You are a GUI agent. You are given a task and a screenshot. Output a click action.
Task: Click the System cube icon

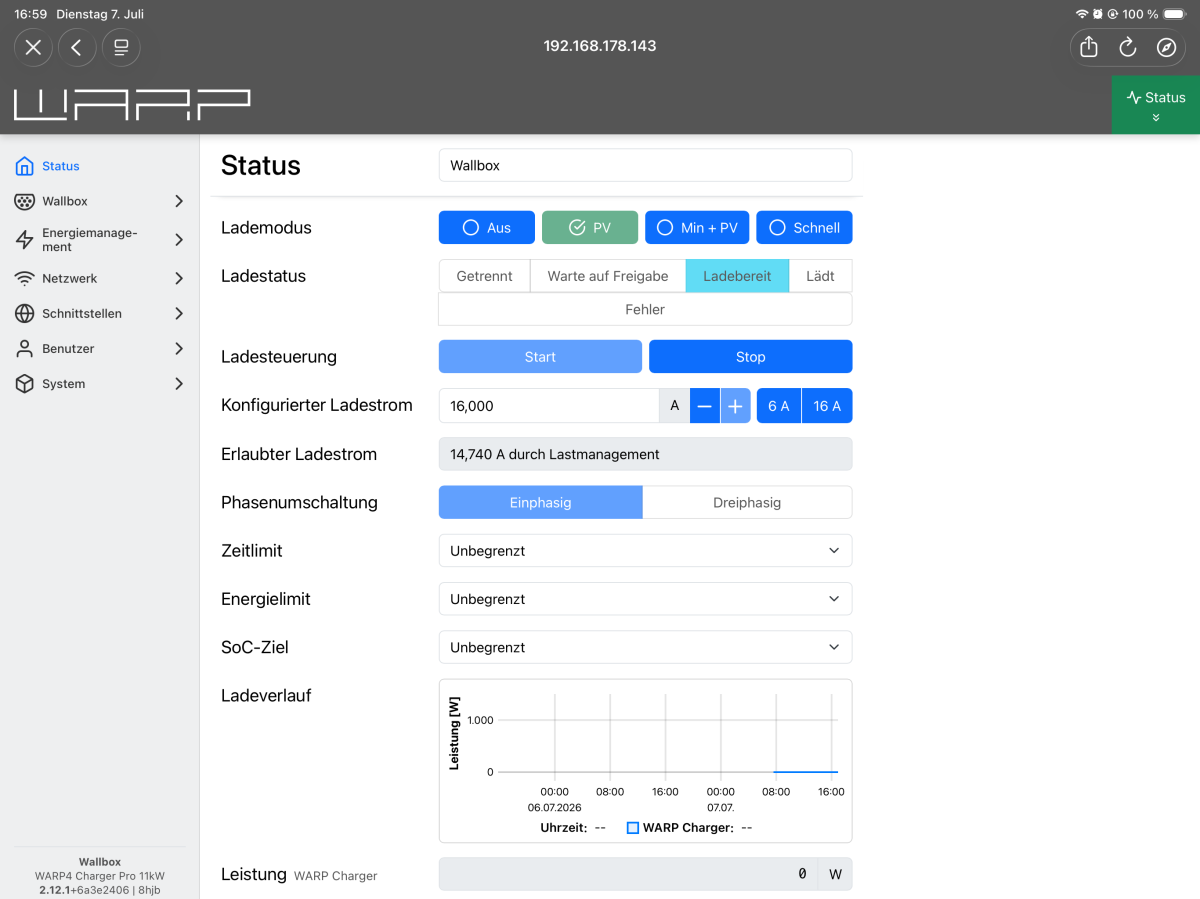[x=25, y=383]
